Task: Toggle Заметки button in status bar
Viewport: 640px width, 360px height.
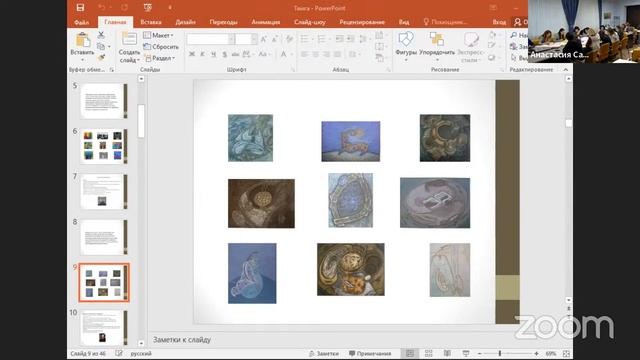Action: coord(324,353)
